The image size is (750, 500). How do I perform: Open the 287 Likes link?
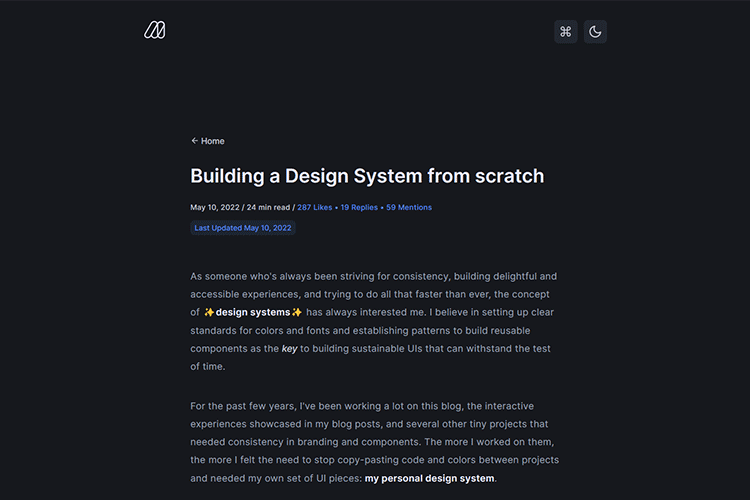314,207
